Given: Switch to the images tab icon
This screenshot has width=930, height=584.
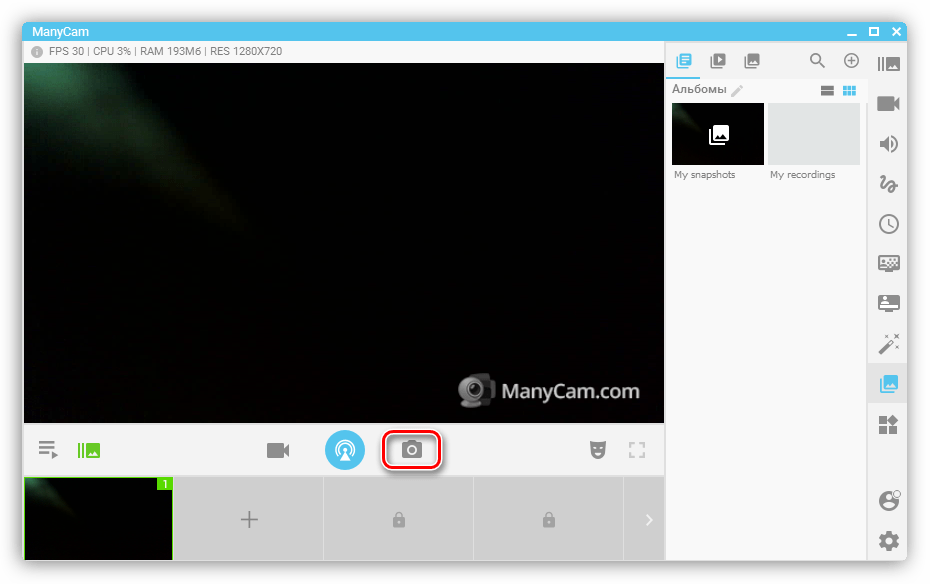Looking at the screenshot, I should (752, 60).
